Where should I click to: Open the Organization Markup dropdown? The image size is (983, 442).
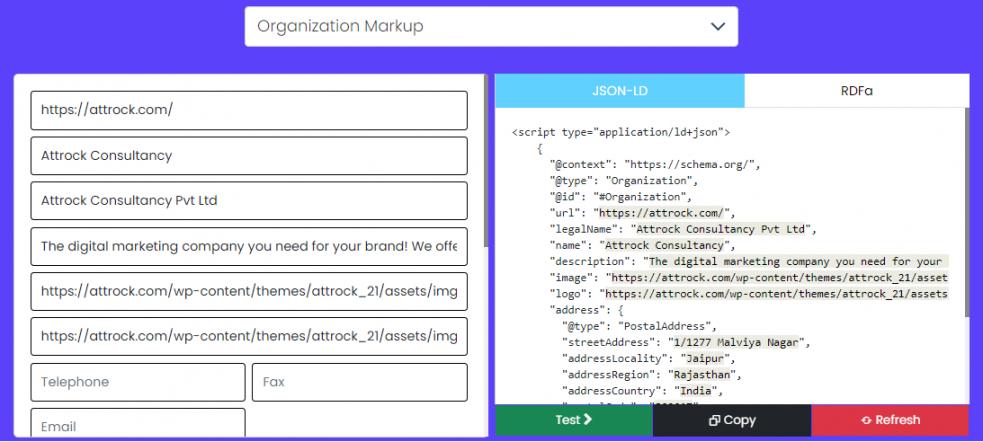[x=491, y=26]
